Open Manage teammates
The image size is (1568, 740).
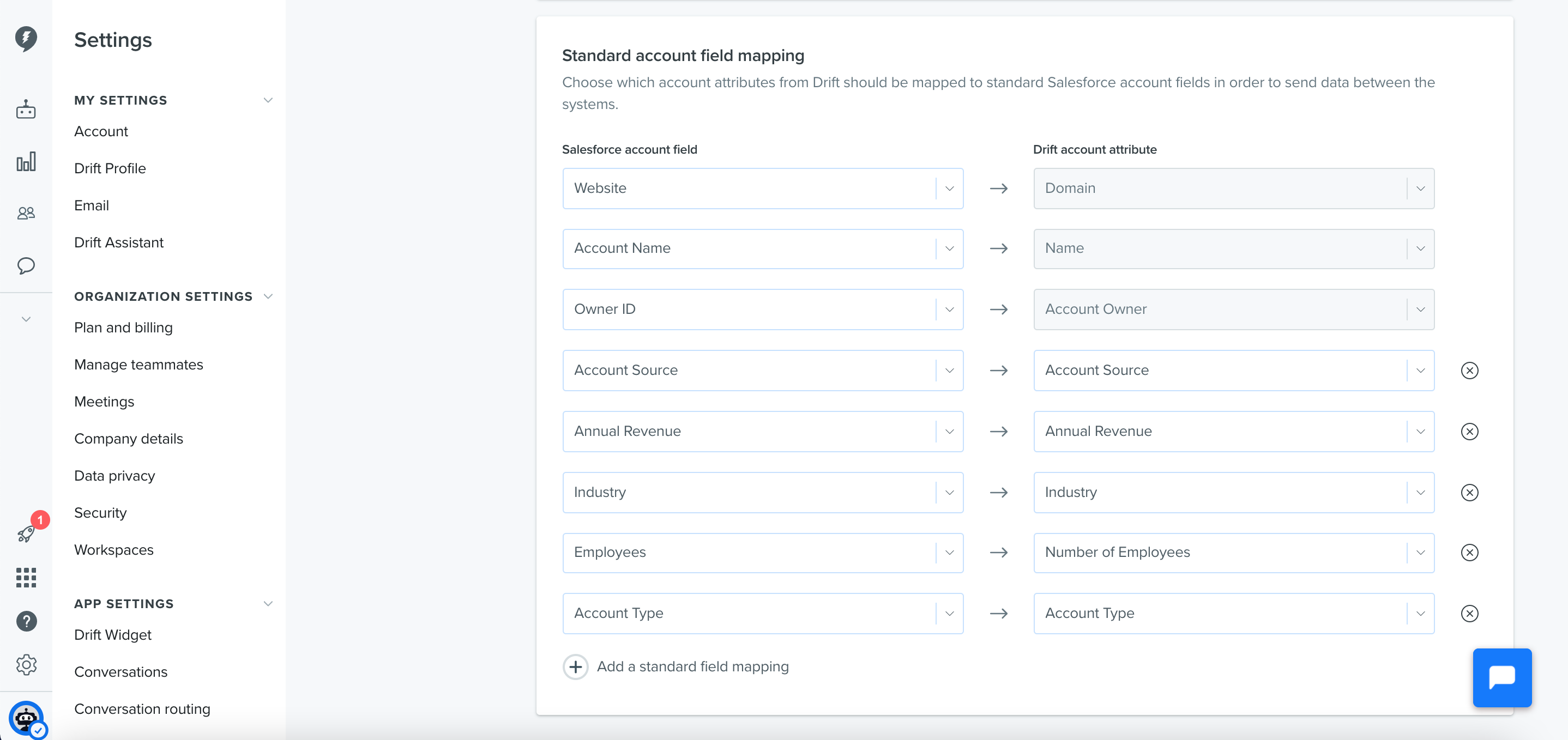pyautogui.click(x=139, y=365)
